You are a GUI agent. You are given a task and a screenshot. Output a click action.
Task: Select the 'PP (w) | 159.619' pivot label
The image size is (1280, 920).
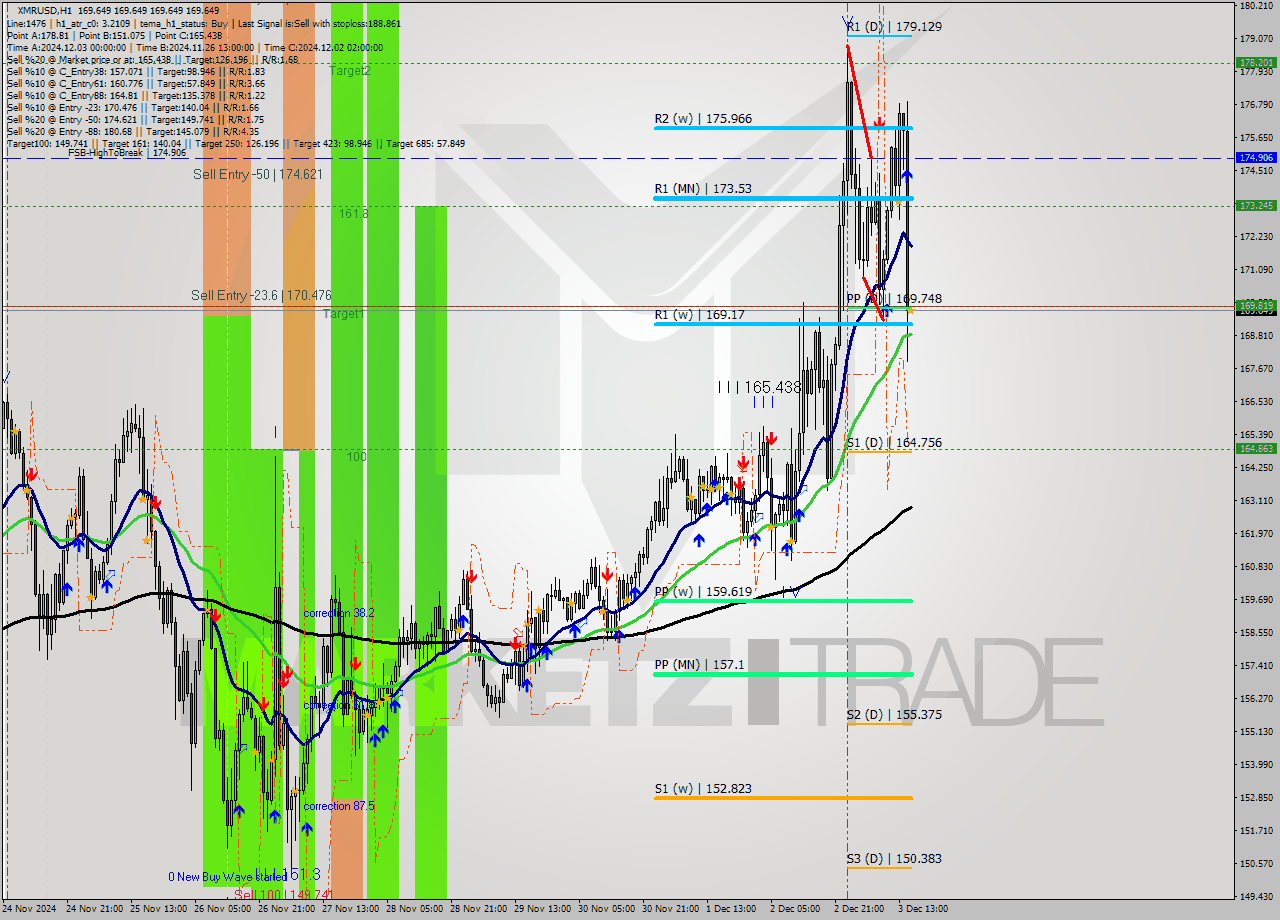(703, 591)
